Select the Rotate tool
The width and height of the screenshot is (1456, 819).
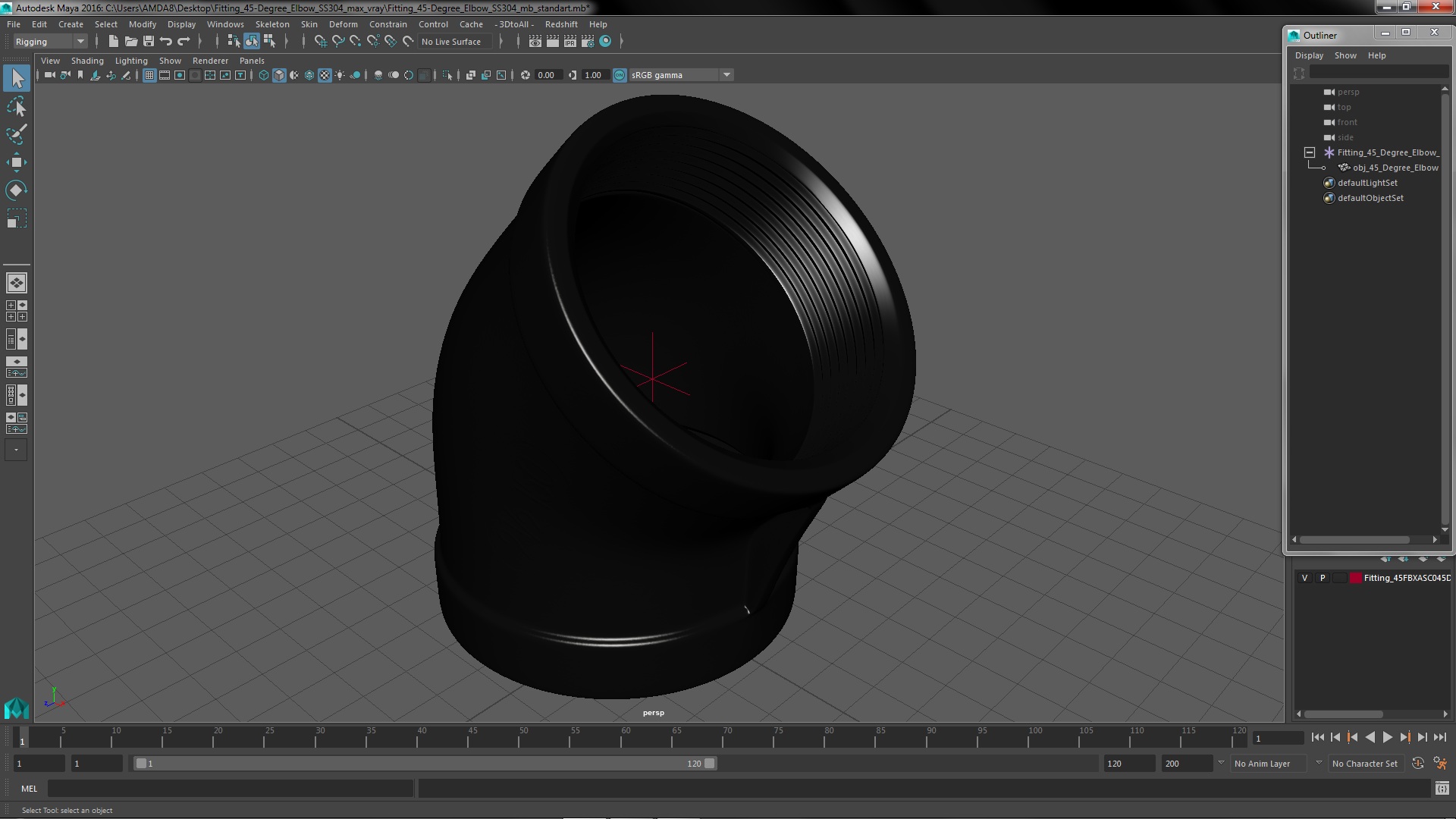(16, 190)
